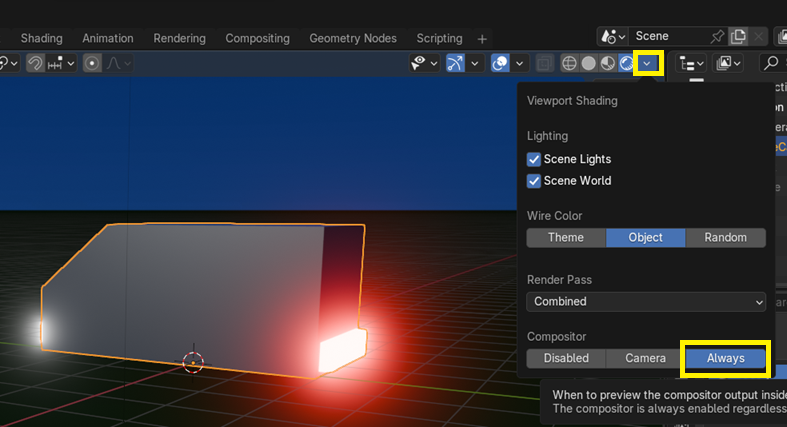Open the transform pivot point dropdown

point(8,63)
